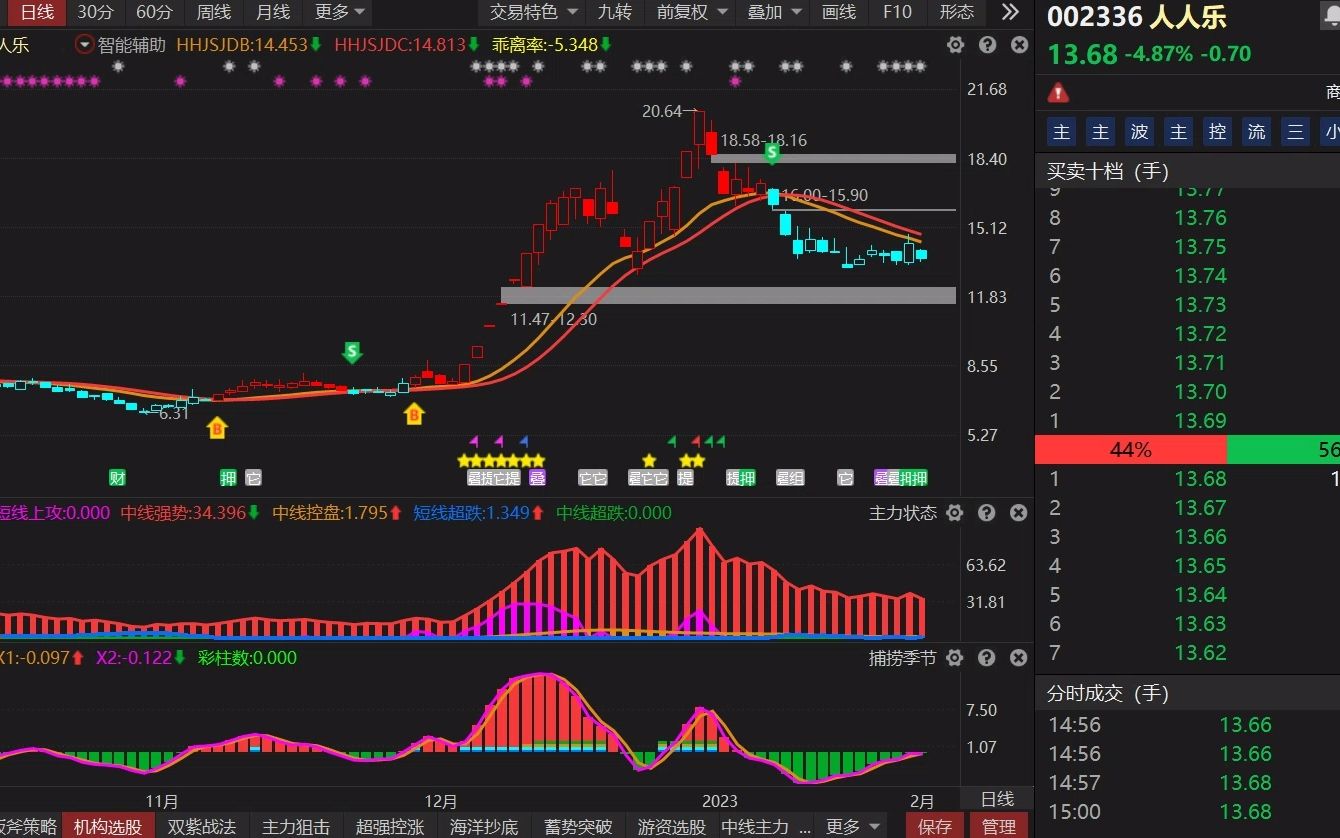
Task: Click the 形态 pattern button
Action: point(957,12)
